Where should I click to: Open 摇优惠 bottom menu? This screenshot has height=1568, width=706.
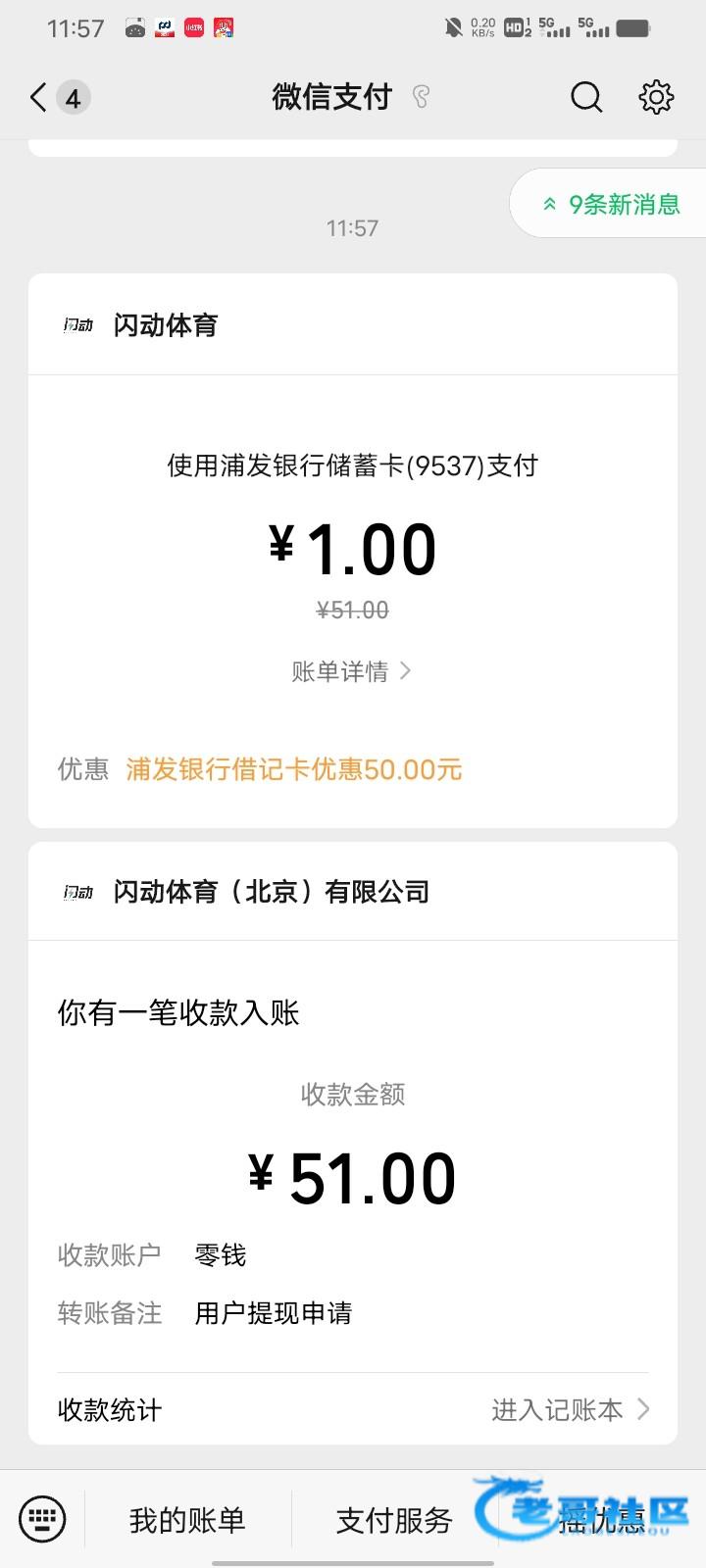(x=601, y=1520)
